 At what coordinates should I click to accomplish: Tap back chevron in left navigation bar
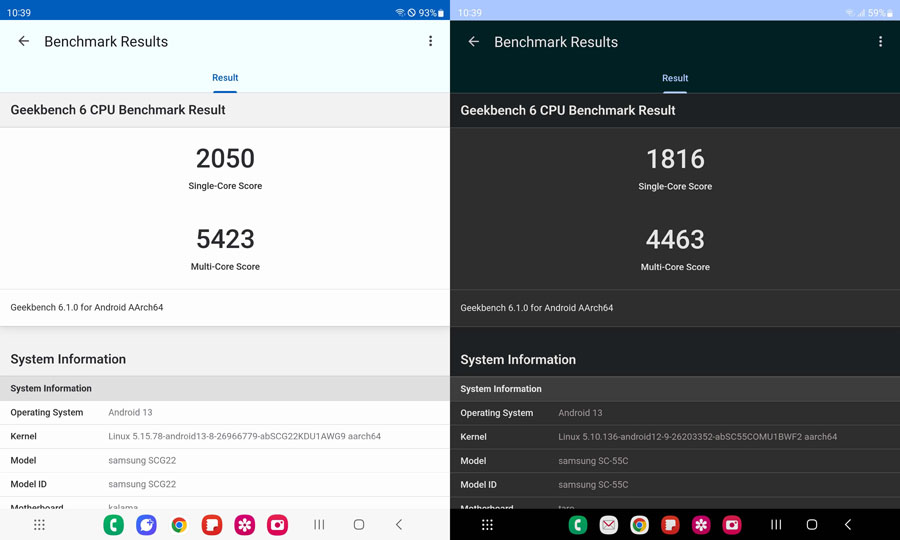[399, 525]
